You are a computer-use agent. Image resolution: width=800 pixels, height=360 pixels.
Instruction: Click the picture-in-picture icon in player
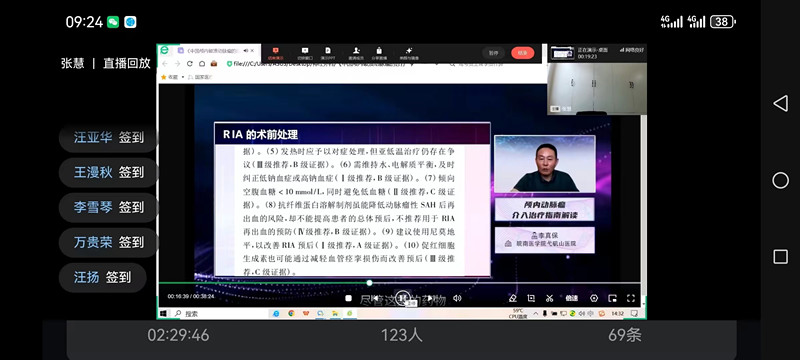click(612, 298)
